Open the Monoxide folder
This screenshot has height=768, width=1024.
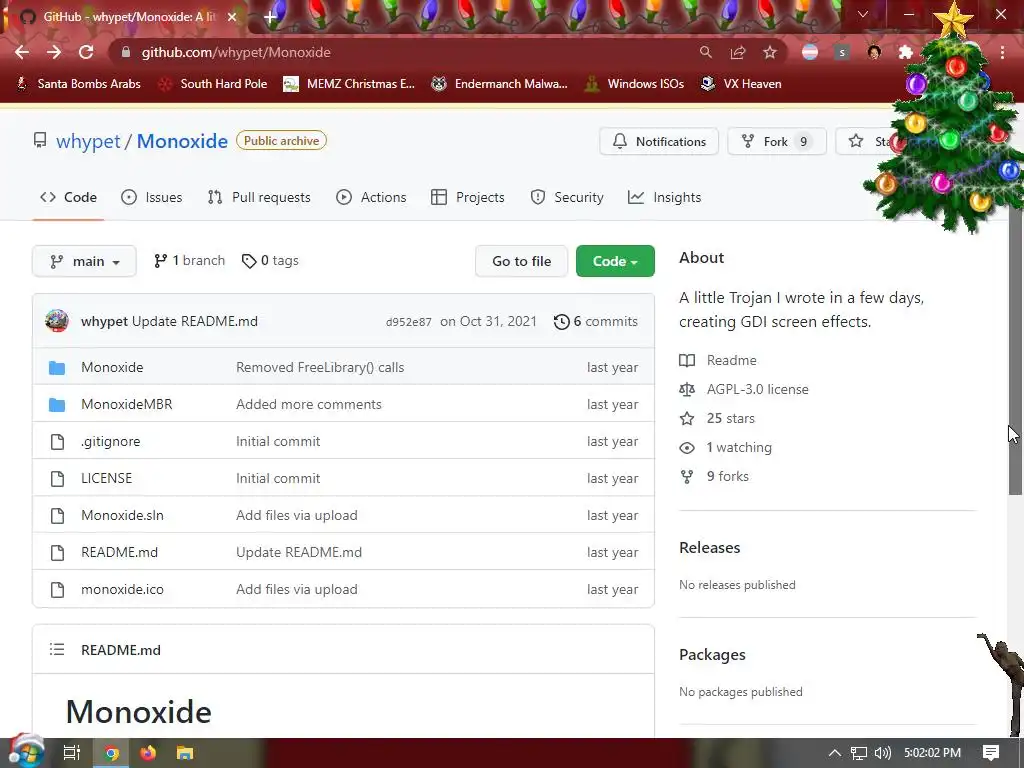pyautogui.click(x=112, y=367)
